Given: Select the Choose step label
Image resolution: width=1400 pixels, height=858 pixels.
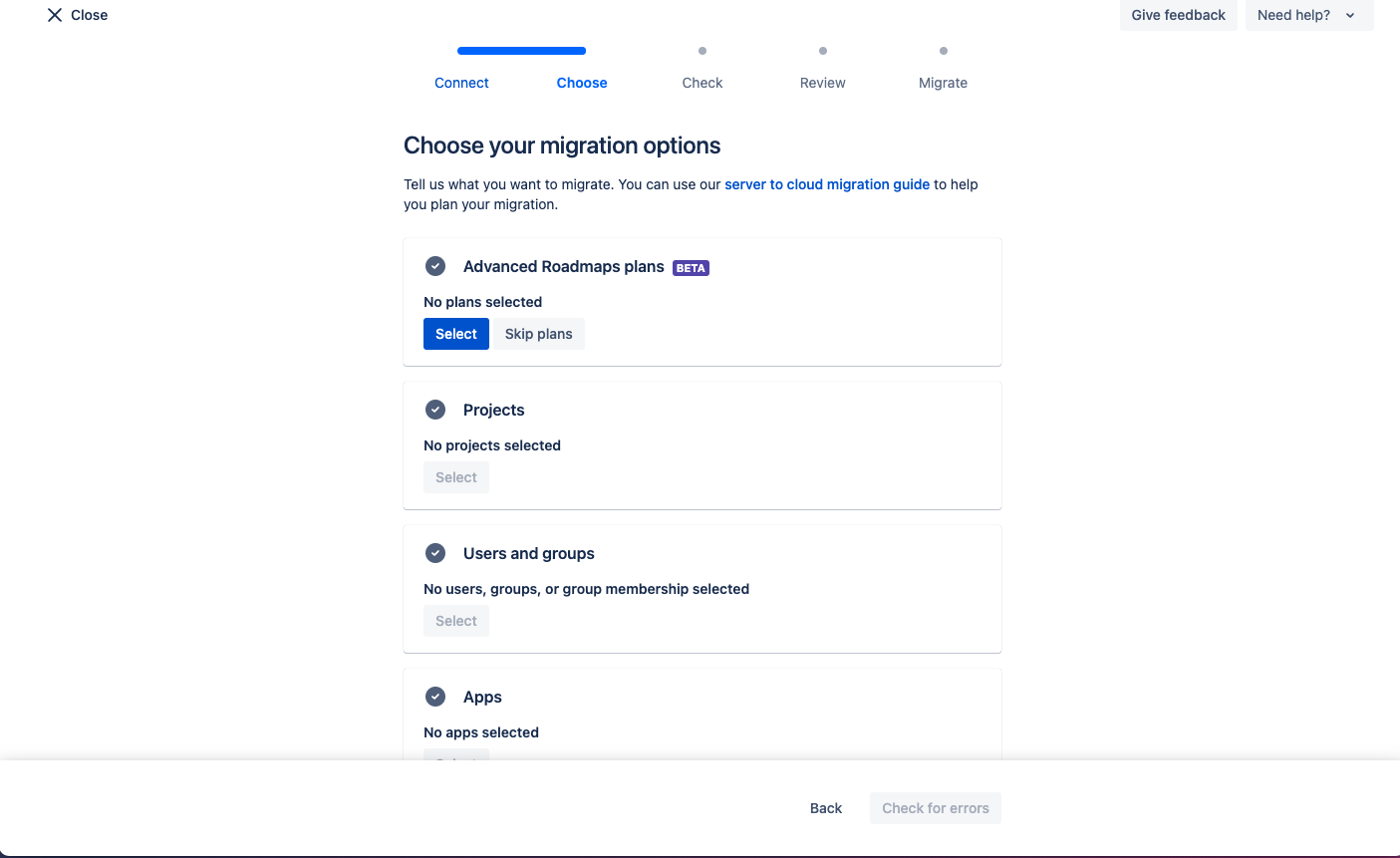Looking at the screenshot, I should click(x=582, y=83).
